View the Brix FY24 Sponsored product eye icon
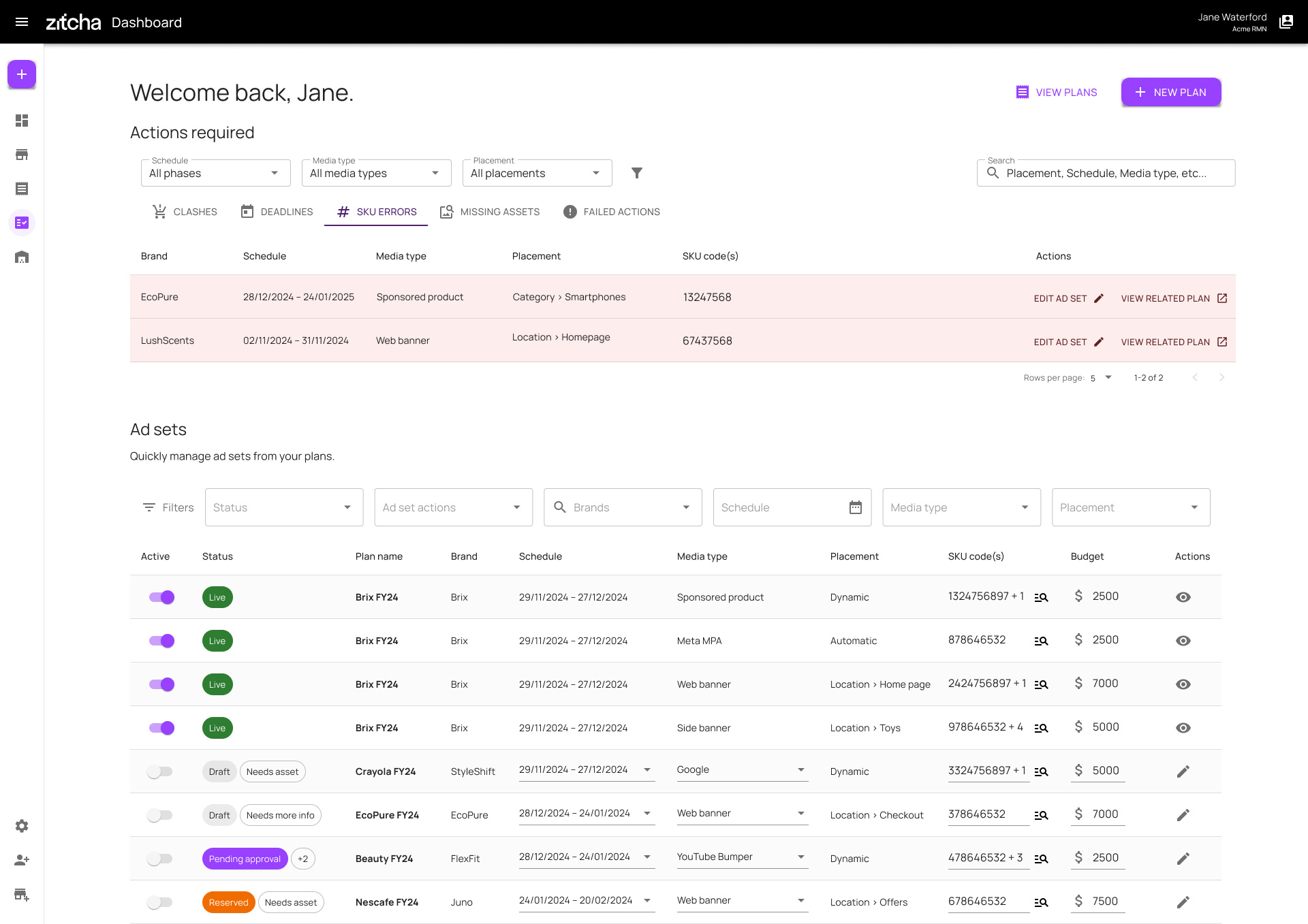 coord(1183,597)
